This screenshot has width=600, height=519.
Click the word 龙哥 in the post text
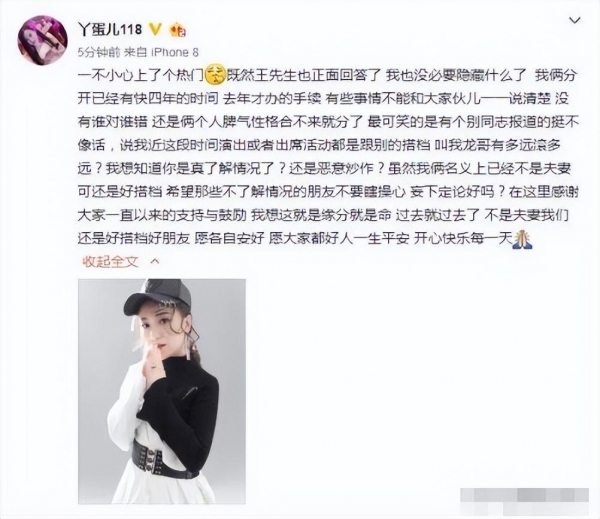473,145
